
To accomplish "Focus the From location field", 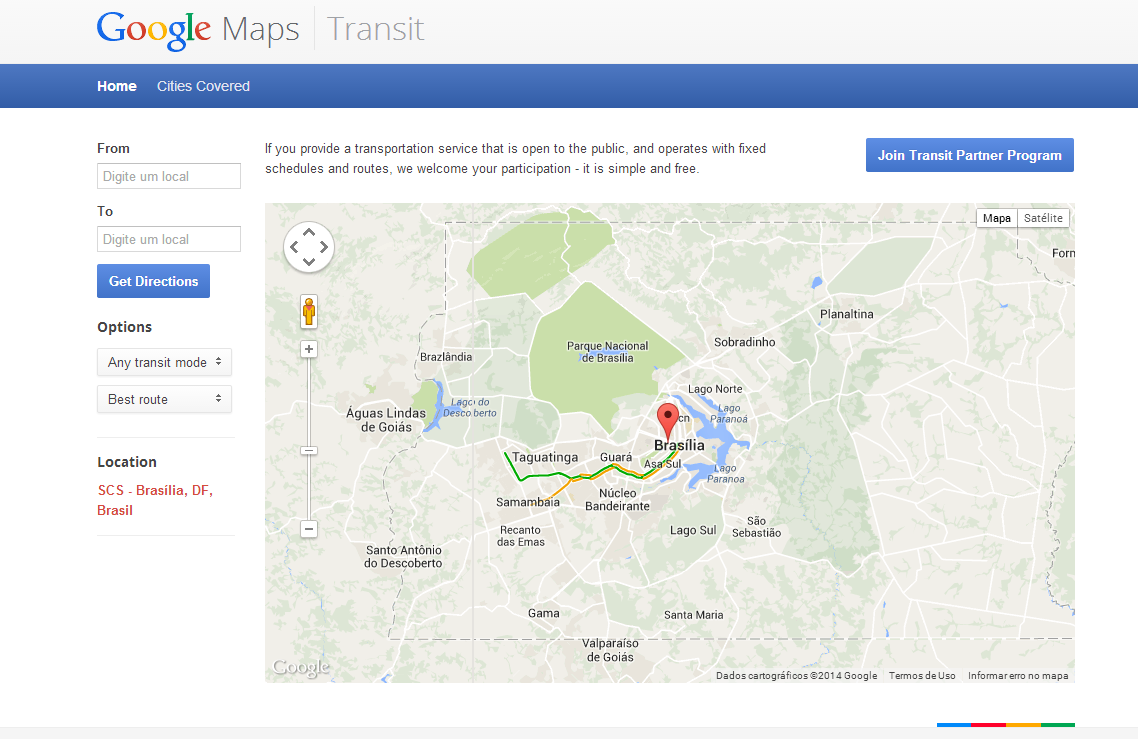I will tap(169, 176).
